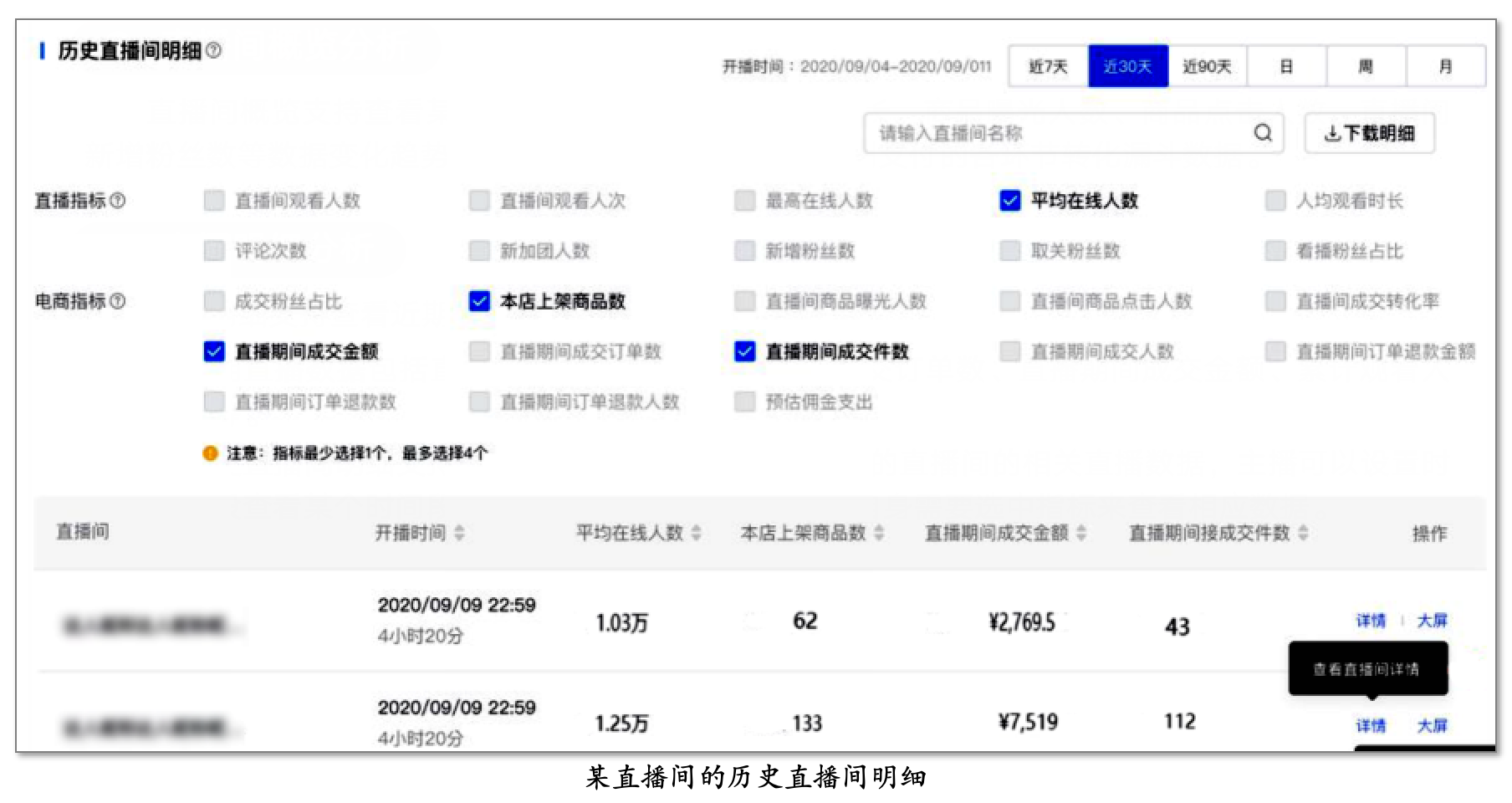Image resolution: width=1512 pixels, height=803 pixels.
Task: Check the 直播间观看人数 checkbox
Action: [x=214, y=201]
